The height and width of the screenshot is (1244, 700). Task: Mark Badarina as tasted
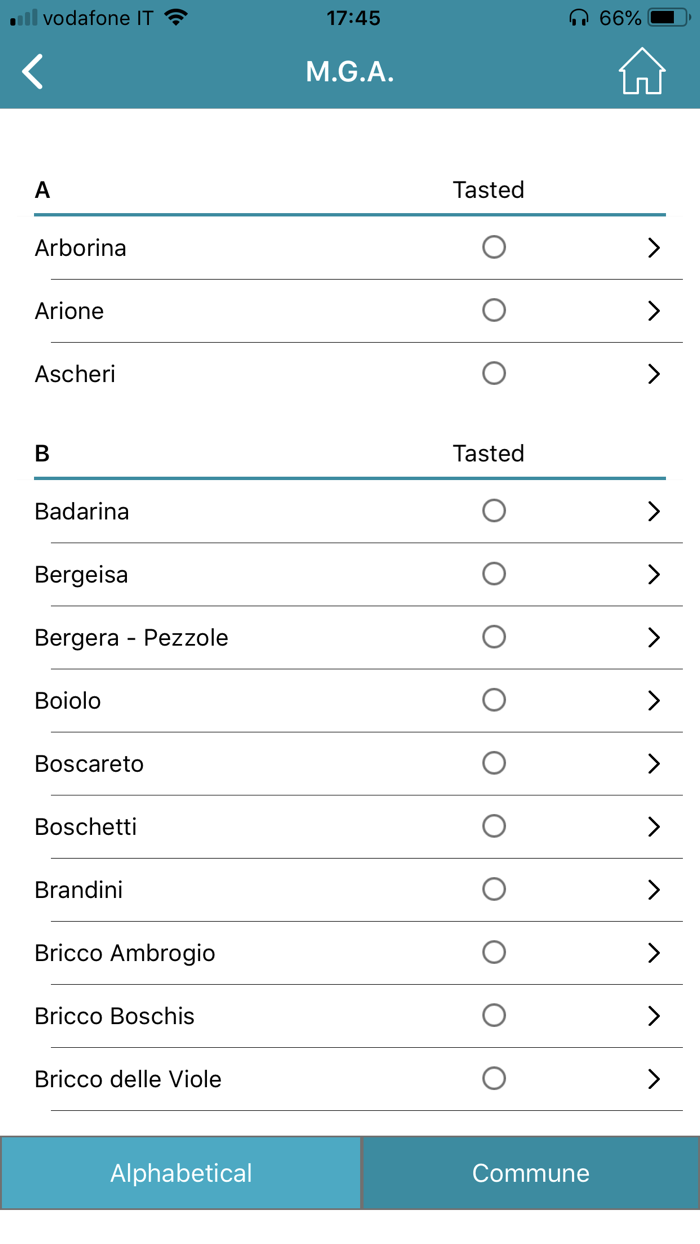(x=494, y=511)
